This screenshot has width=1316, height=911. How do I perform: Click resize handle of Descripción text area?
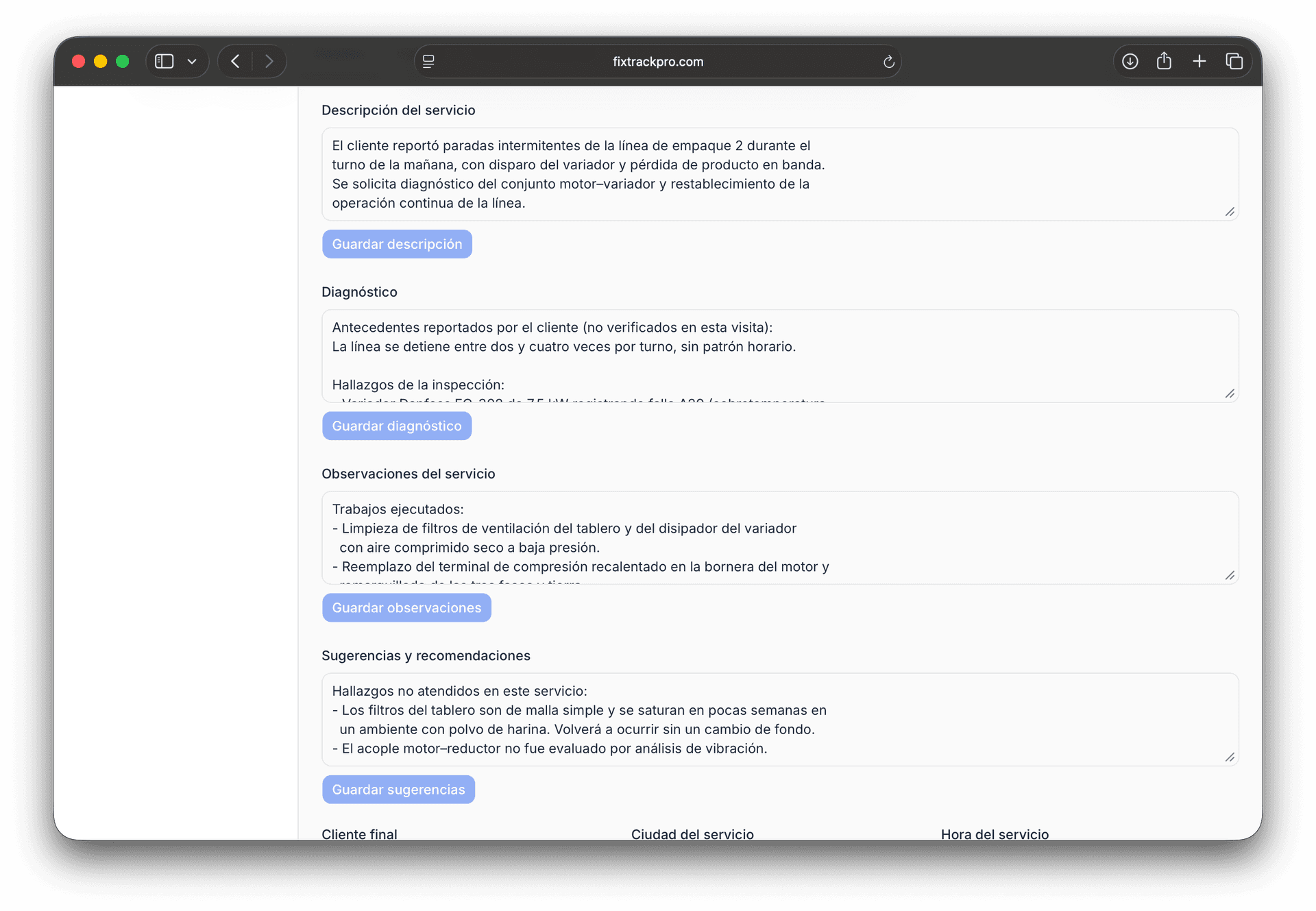pyautogui.click(x=1230, y=212)
